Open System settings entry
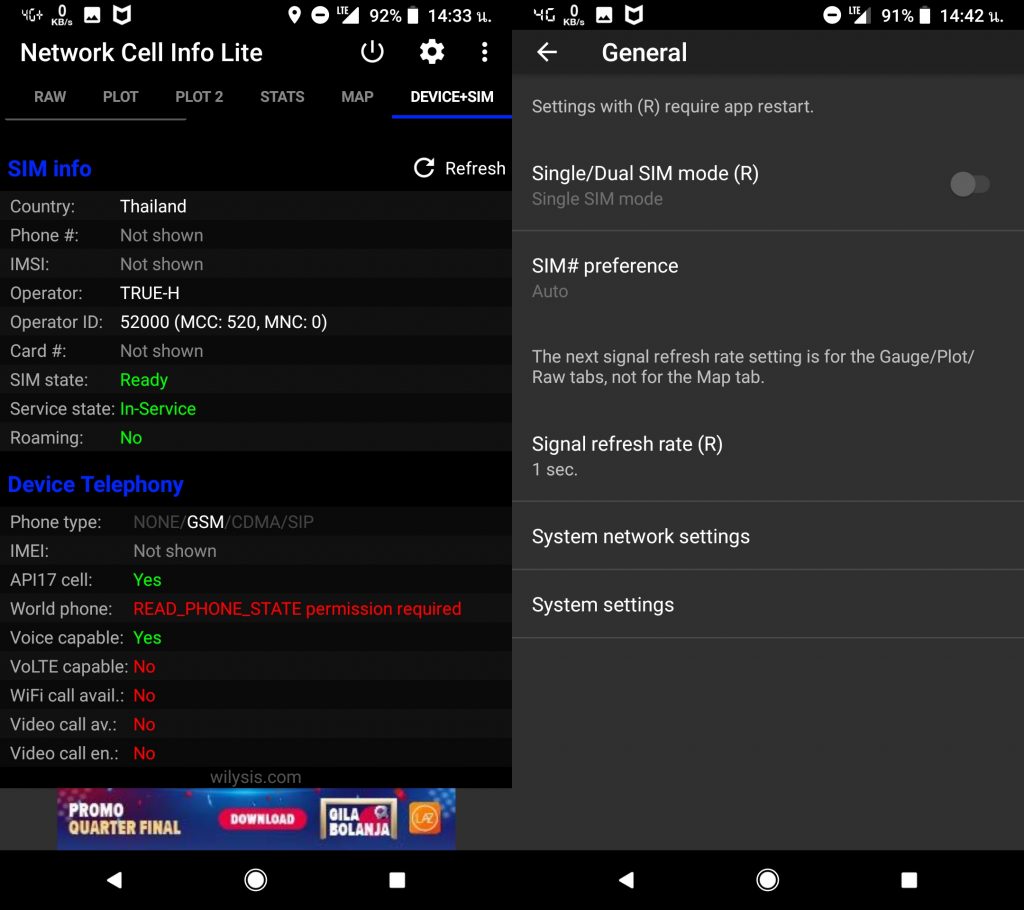The height and width of the screenshot is (910, 1024). click(x=768, y=604)
